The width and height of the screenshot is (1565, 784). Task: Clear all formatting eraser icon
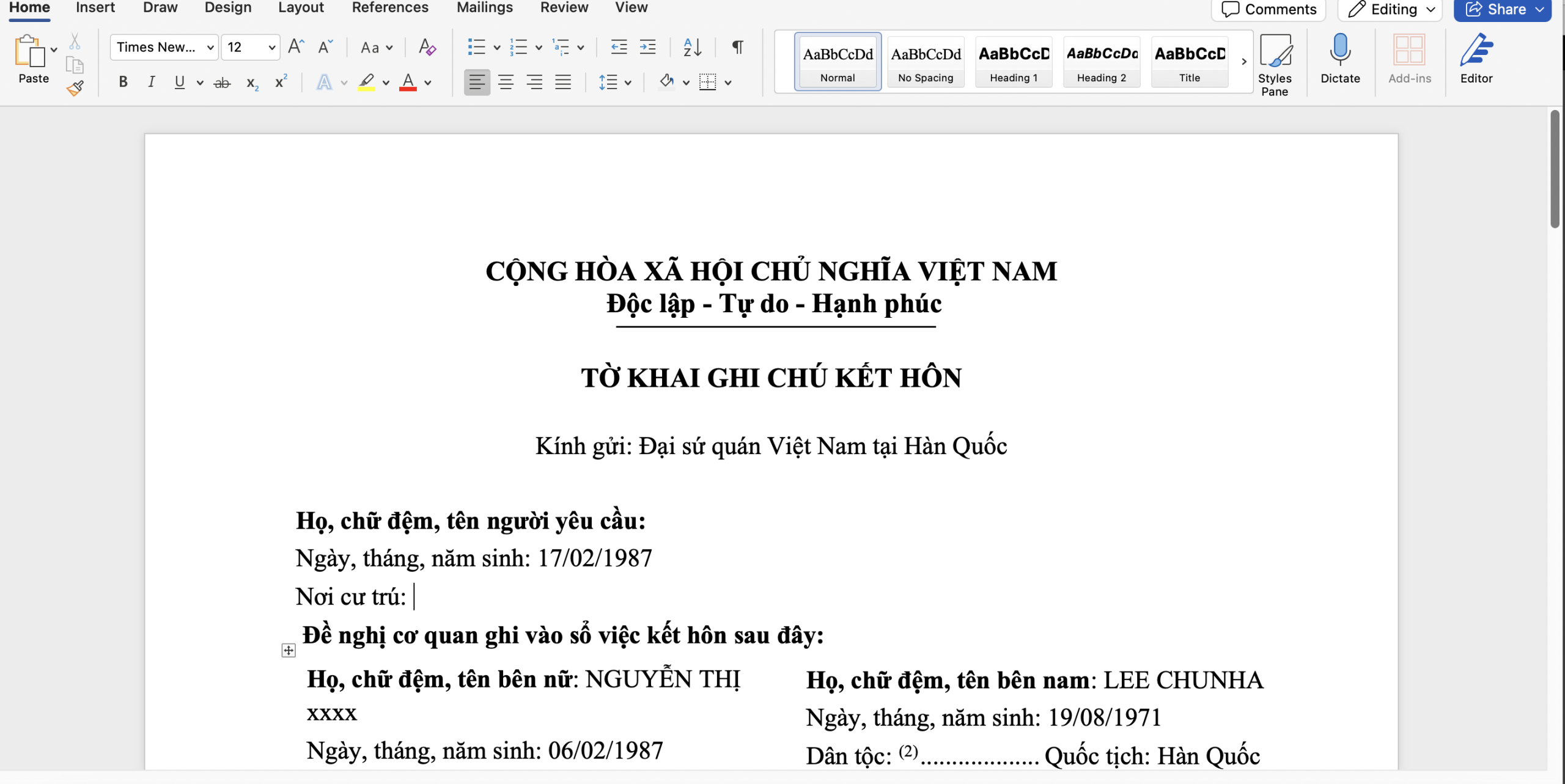coord(427,47)
